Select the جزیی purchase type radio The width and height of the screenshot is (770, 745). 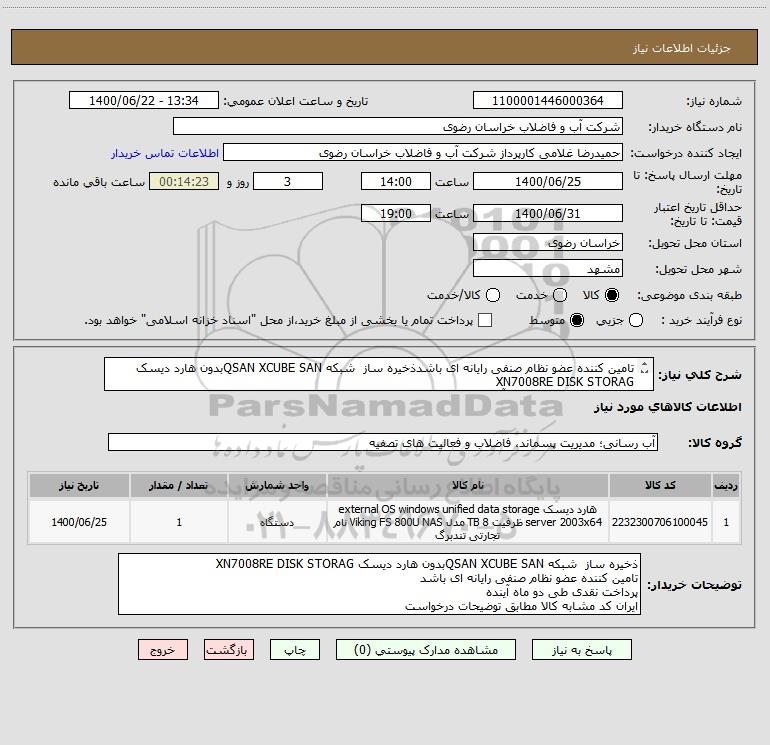(x=636, y=320)
